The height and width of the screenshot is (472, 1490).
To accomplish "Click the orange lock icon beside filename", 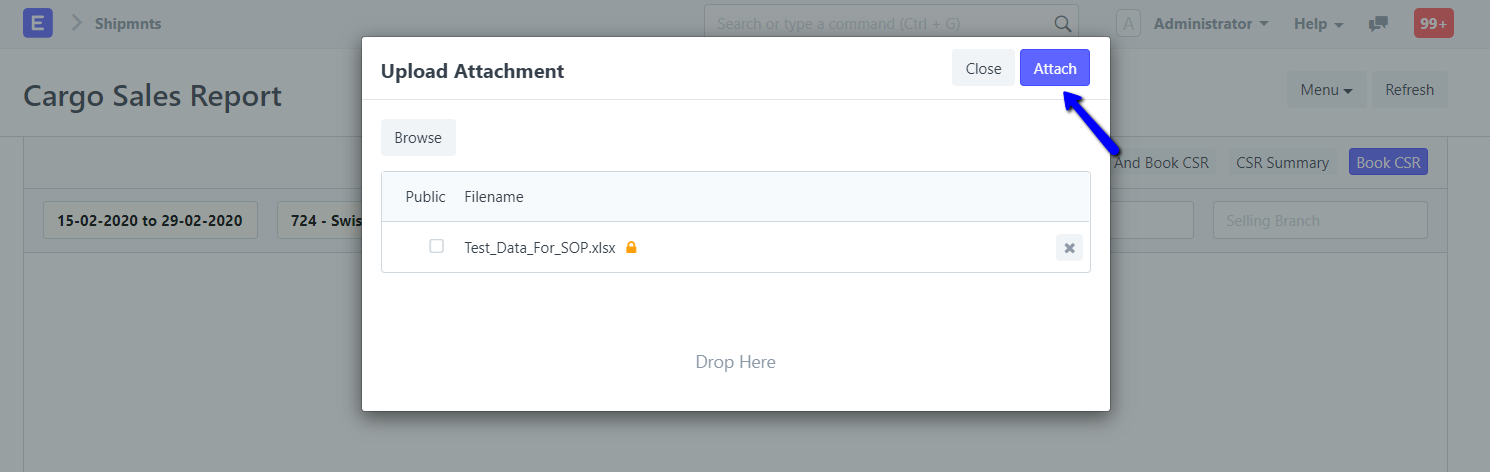I will point(631,247).
